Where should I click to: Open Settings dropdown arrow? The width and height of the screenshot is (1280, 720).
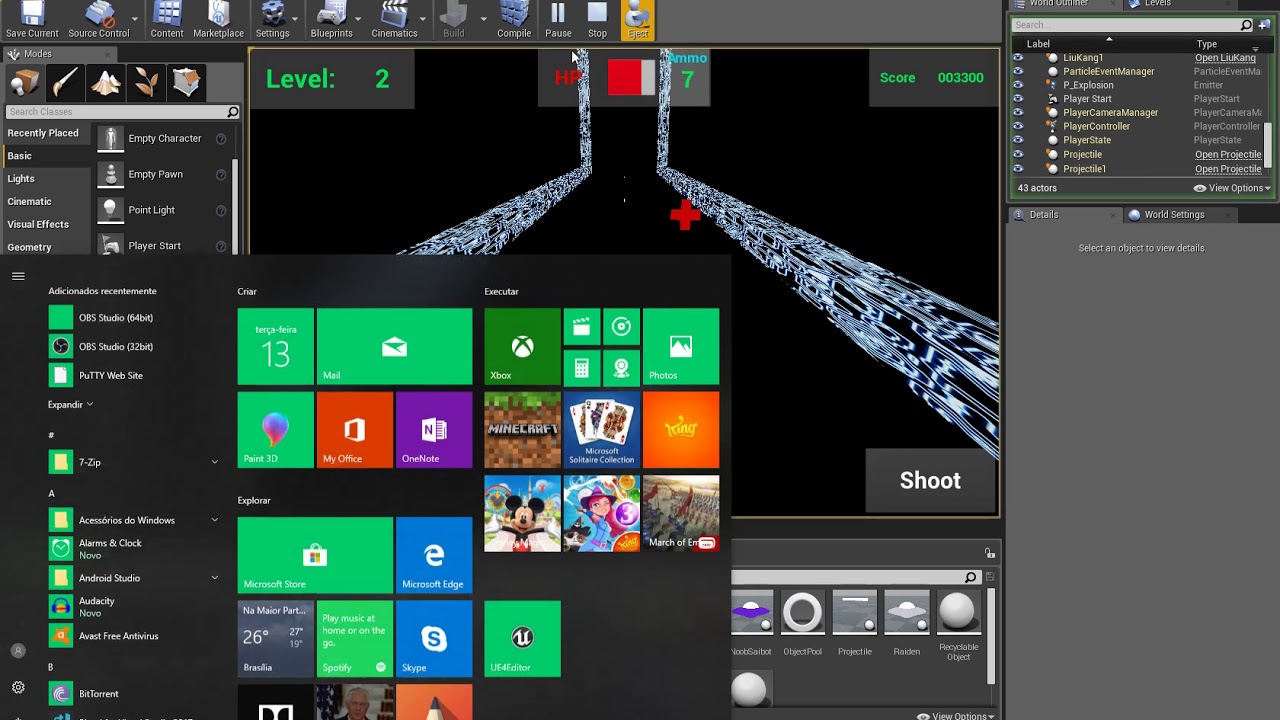[x=295, y=18]
